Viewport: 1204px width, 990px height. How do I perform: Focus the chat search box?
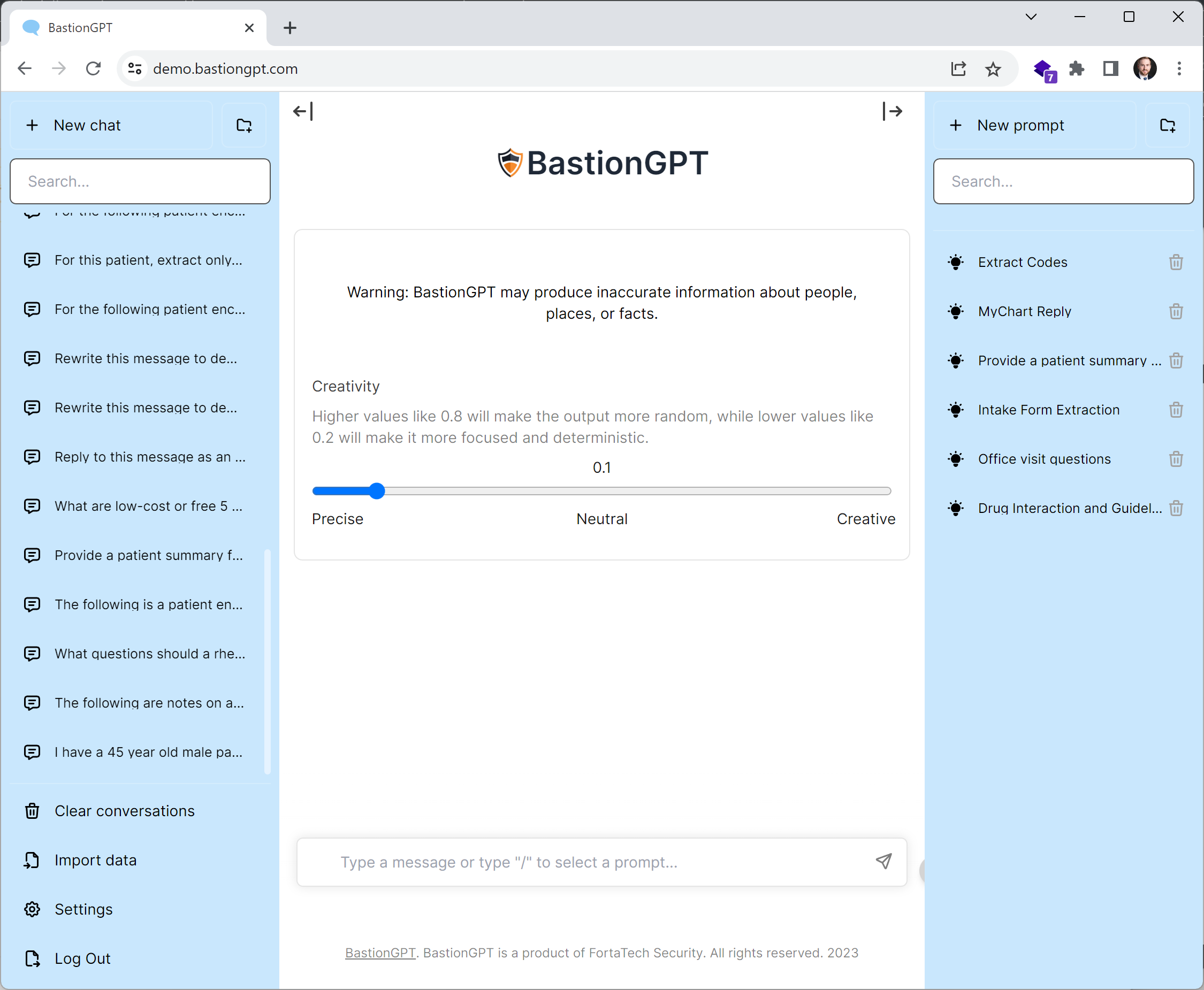(x=140, y=181)
